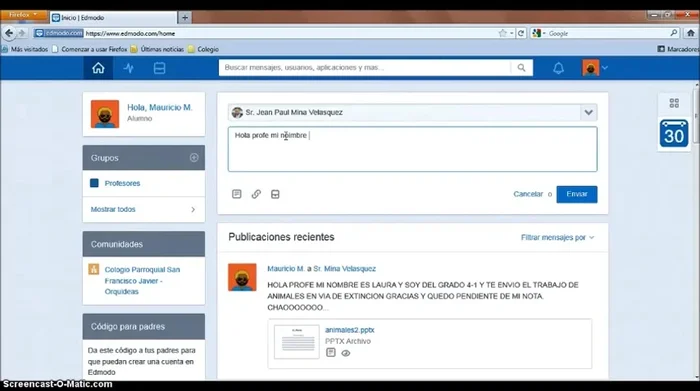Viewport: 700px width, 391px height.
Task: Click the search magnifier icon in Edmodo
Action: click(521, 67)
